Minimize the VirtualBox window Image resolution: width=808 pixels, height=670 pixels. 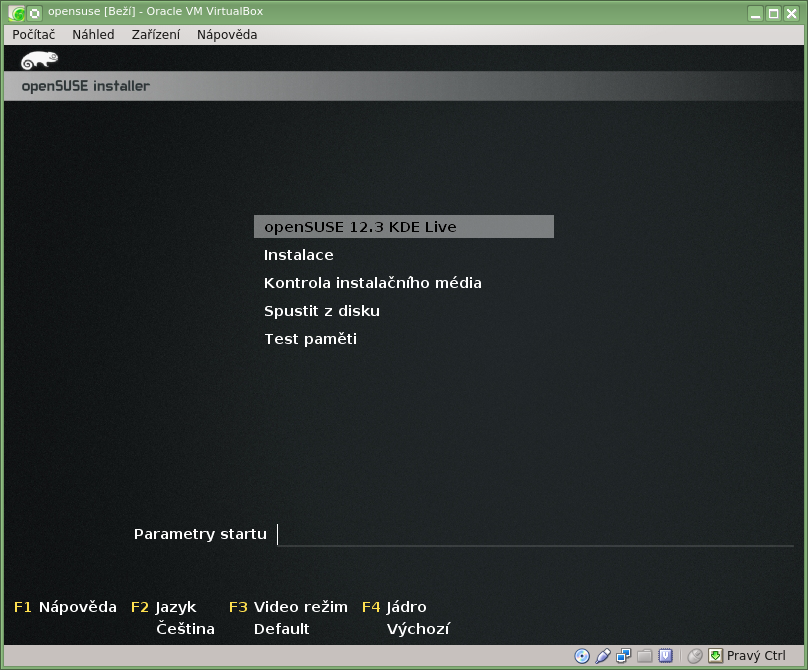[755, 13]
